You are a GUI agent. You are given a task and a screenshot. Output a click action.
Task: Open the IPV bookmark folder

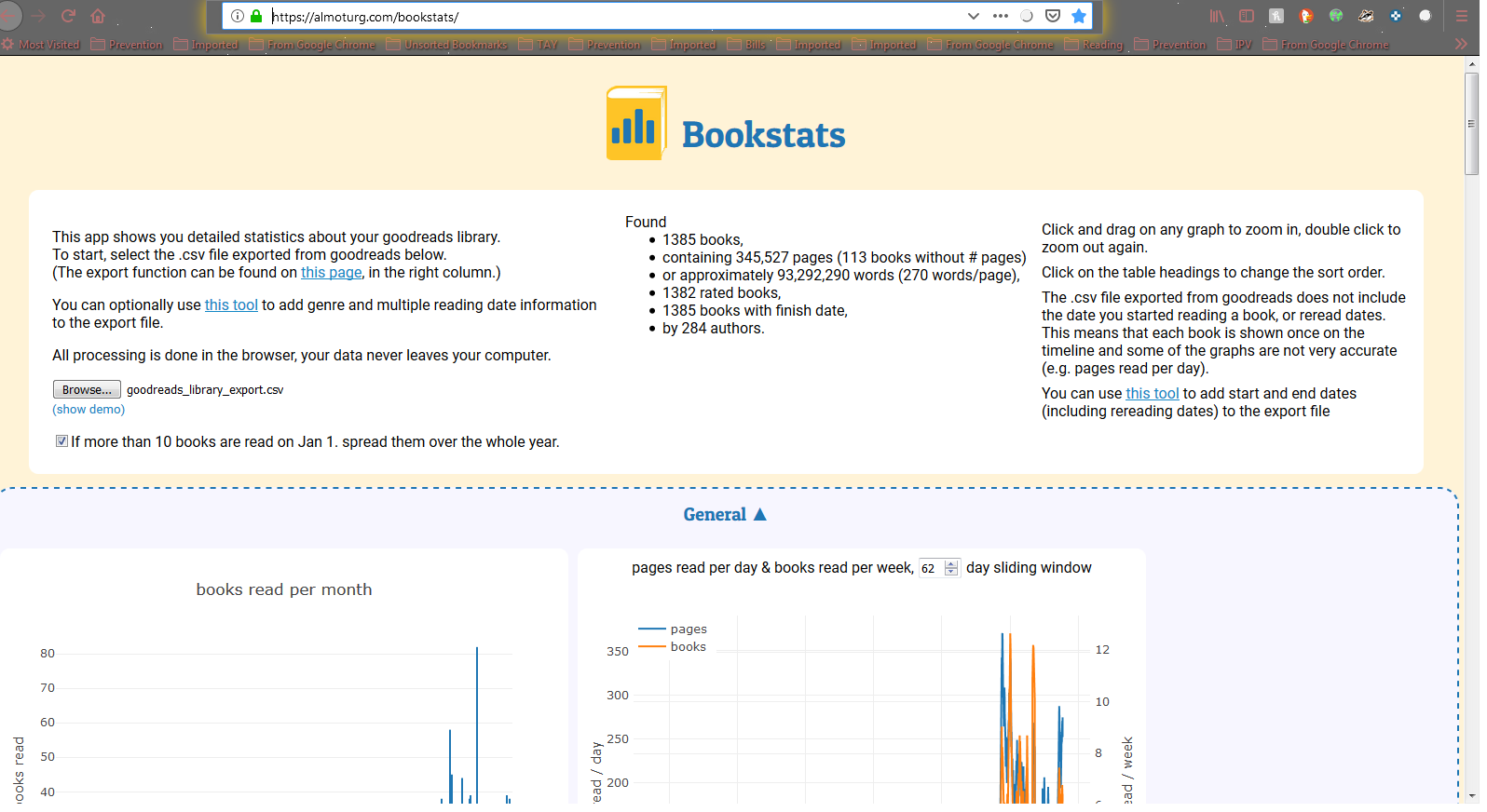tap(1235, 45)
